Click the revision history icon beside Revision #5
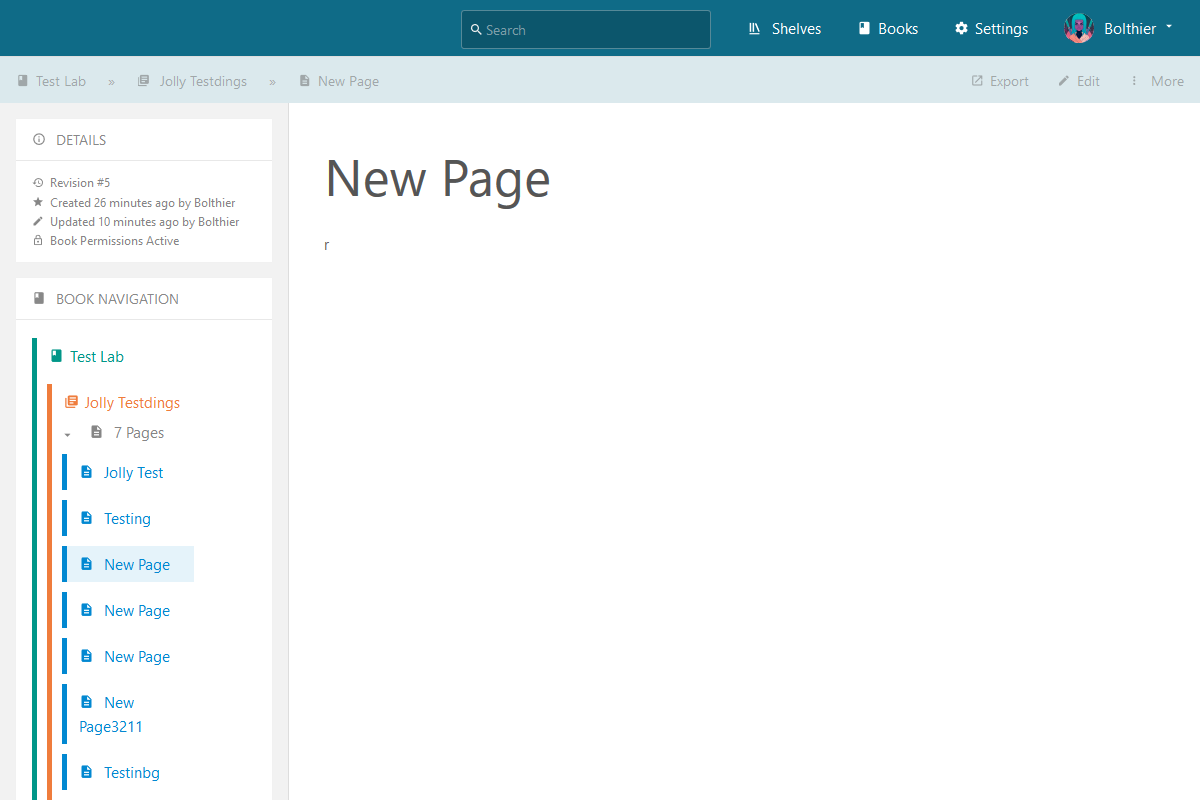1200x800 pixels. [38, 182]
